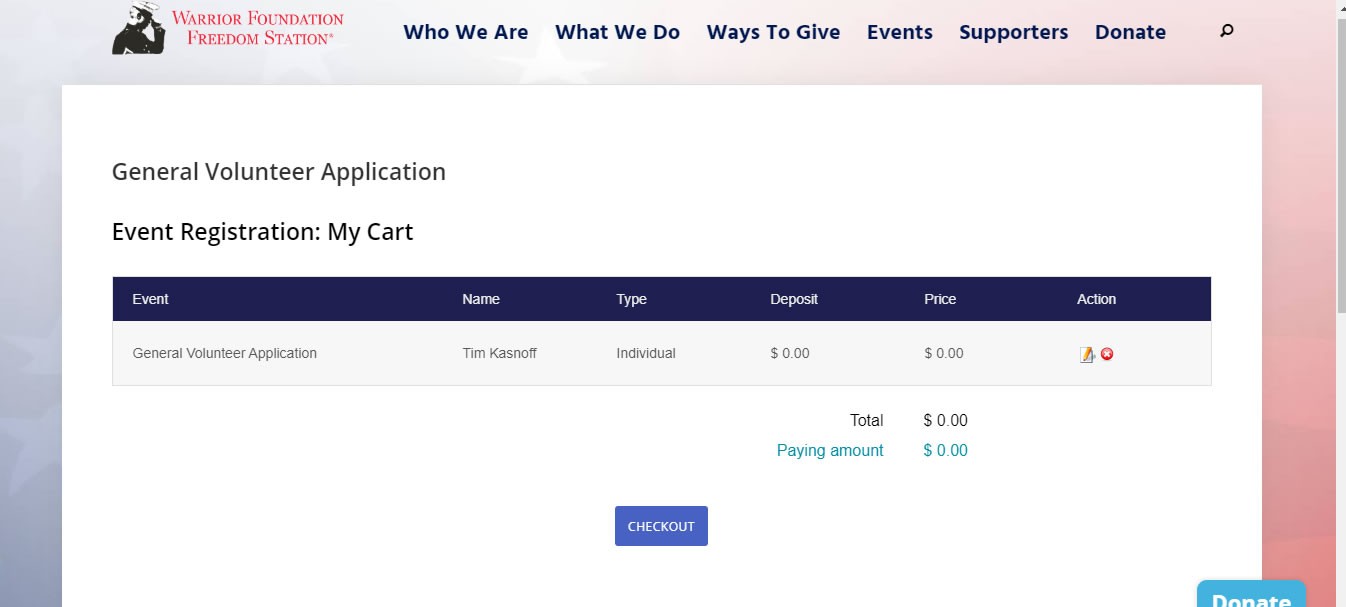Click the Action column header

pyautogui.click(x=1096, y=299)
